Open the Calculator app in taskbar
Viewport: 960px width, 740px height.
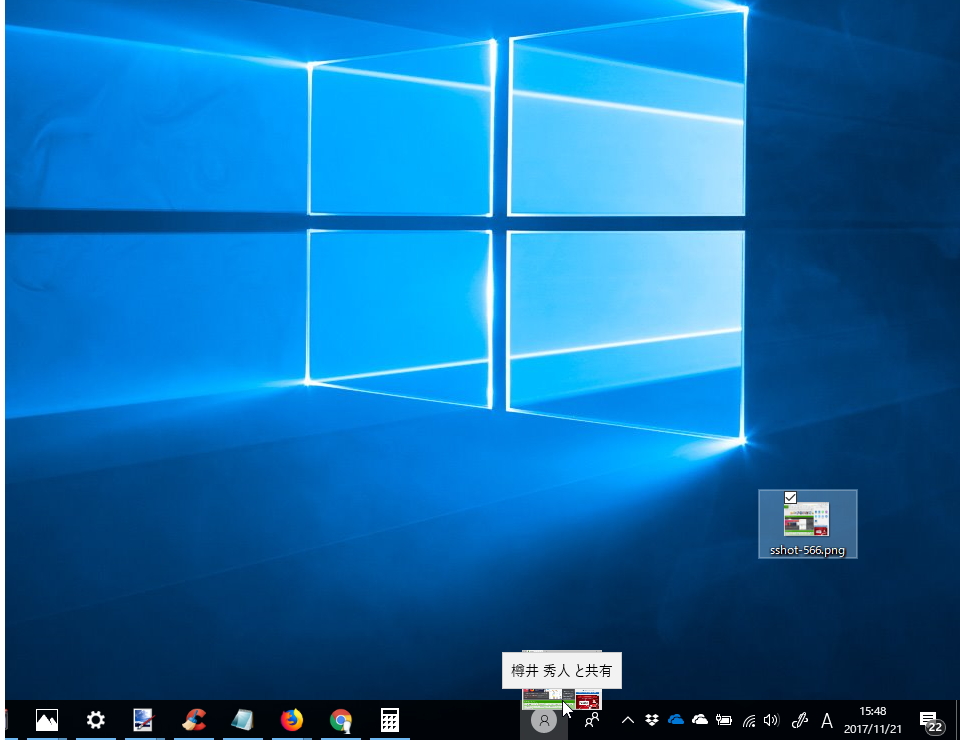(x=390, y=720)
